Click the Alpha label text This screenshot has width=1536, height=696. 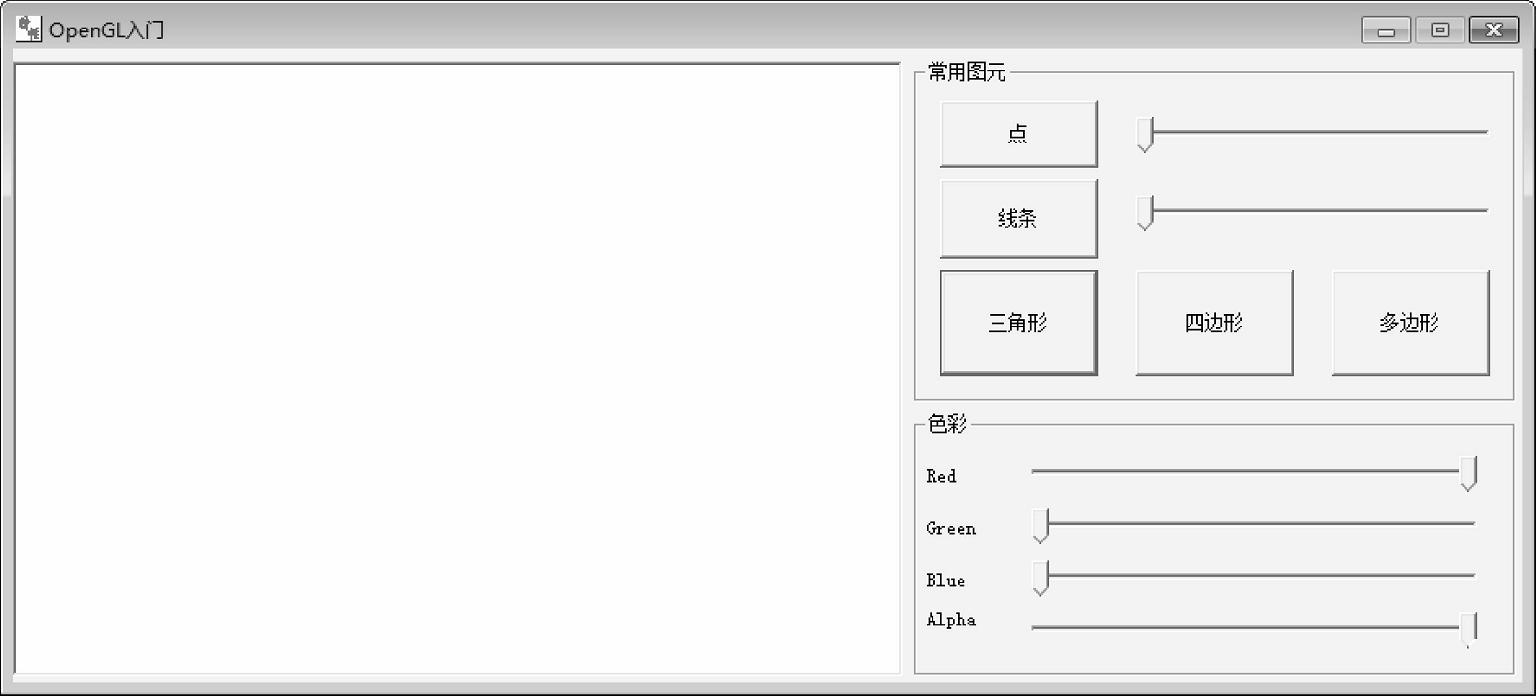[x=951, y=619]
